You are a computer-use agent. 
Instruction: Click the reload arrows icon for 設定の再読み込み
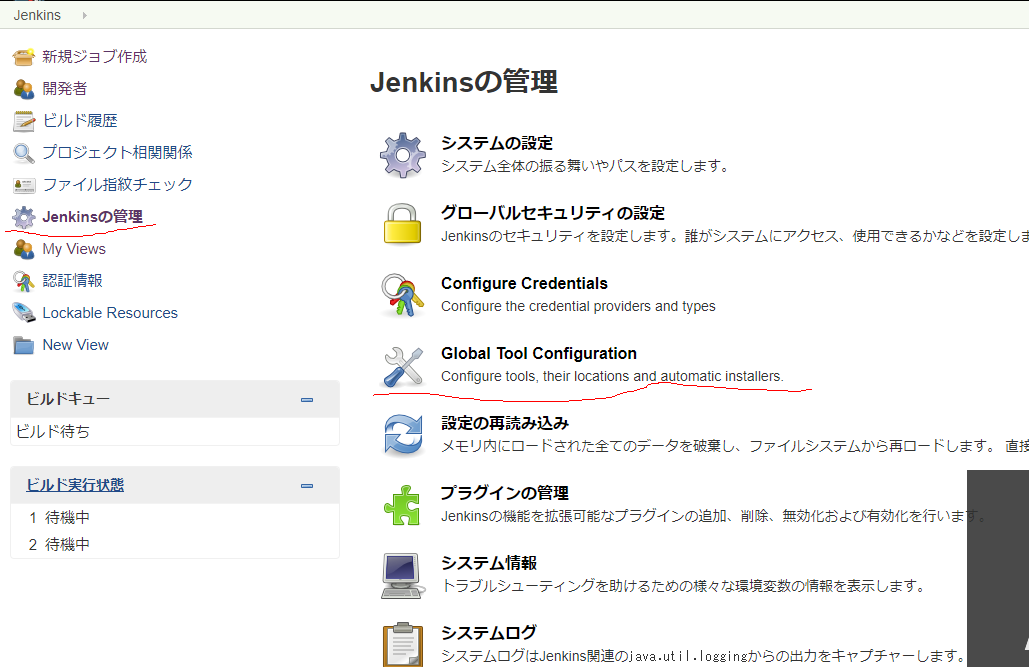point(402,434)
